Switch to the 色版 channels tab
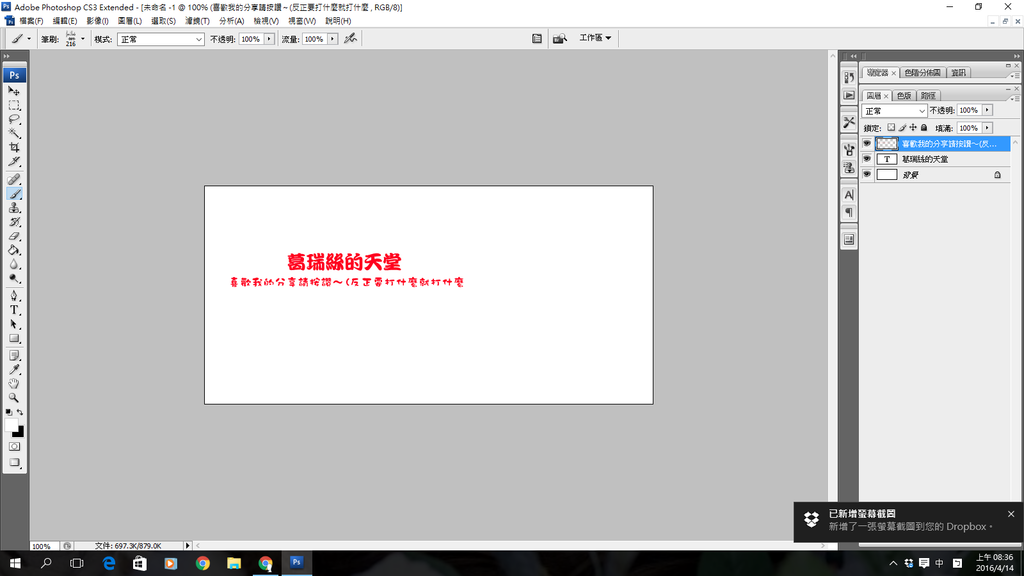 point(905,95)
